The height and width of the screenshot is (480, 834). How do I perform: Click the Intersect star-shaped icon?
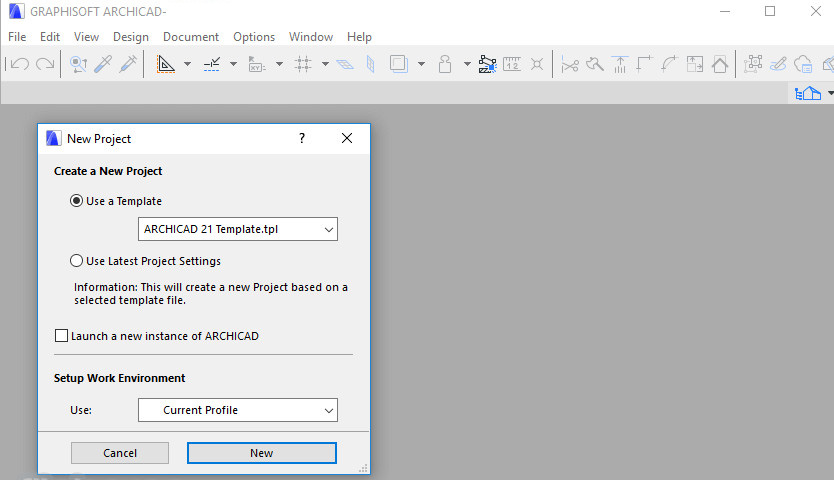(x=537, y=64)
